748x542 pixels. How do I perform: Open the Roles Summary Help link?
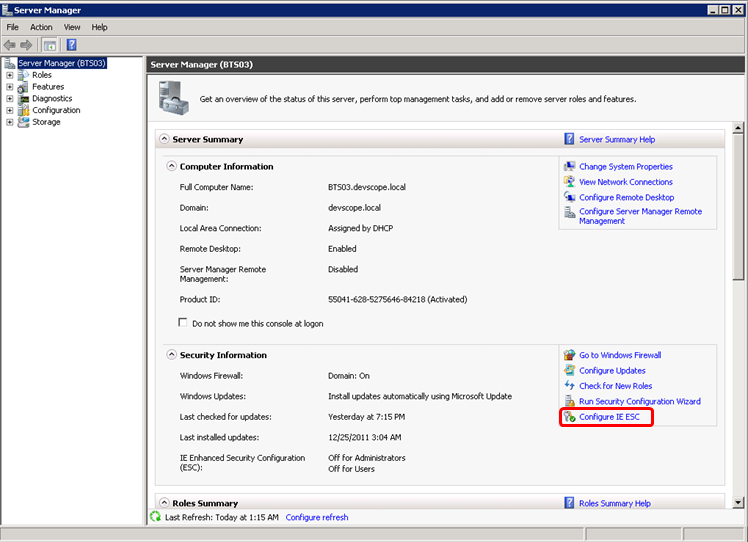coord(614,503)
